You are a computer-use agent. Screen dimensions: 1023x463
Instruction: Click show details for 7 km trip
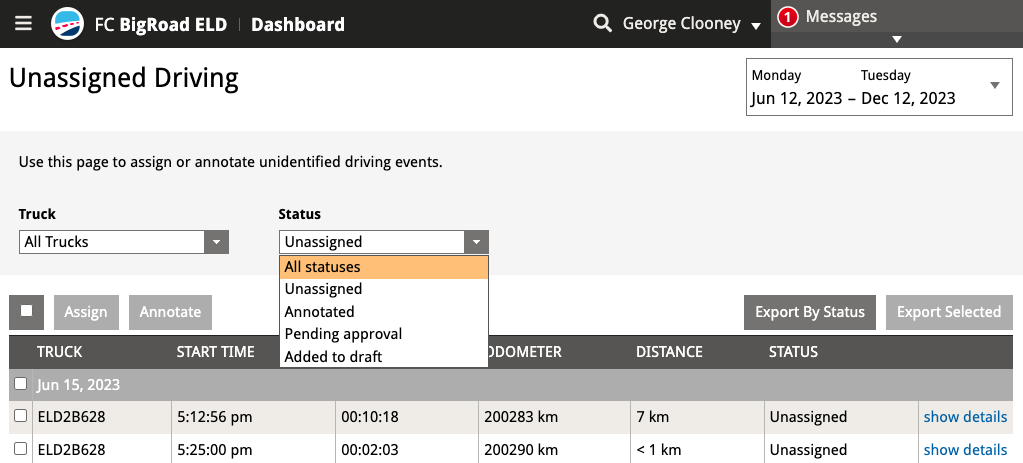pos(965,417)
